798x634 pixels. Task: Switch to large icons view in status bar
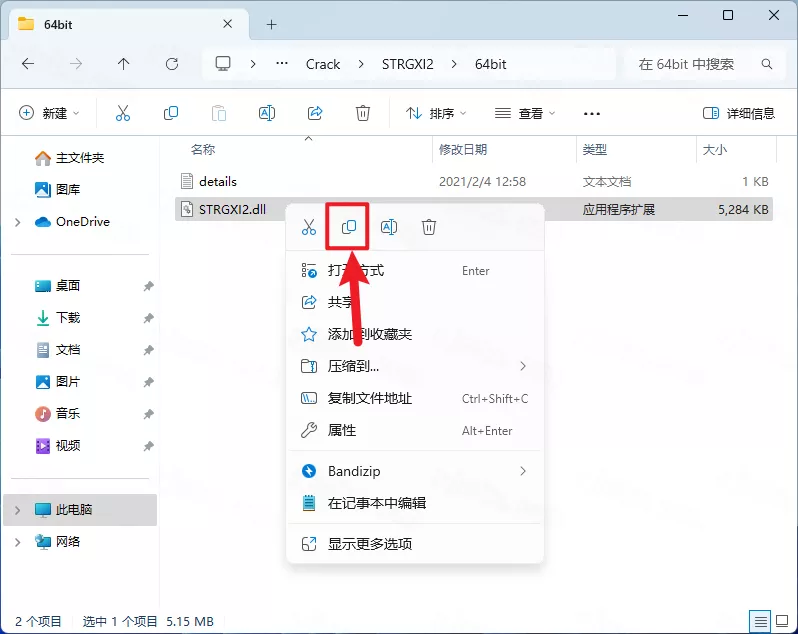[x=780, y=621]
